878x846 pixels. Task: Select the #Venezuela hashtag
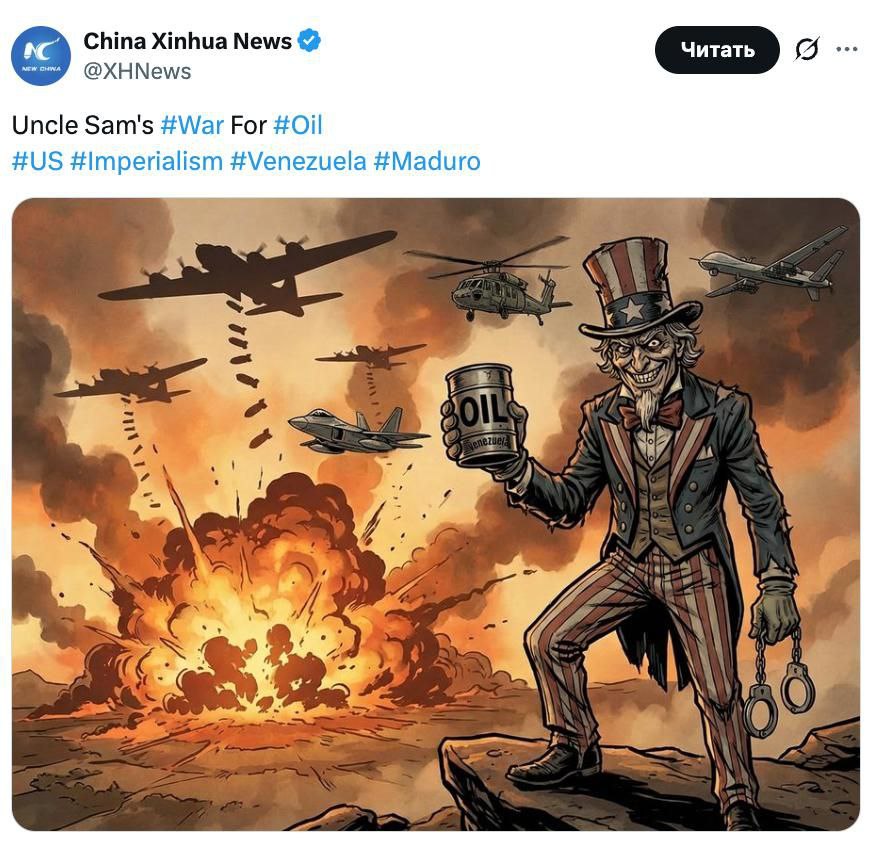point(298,161)
